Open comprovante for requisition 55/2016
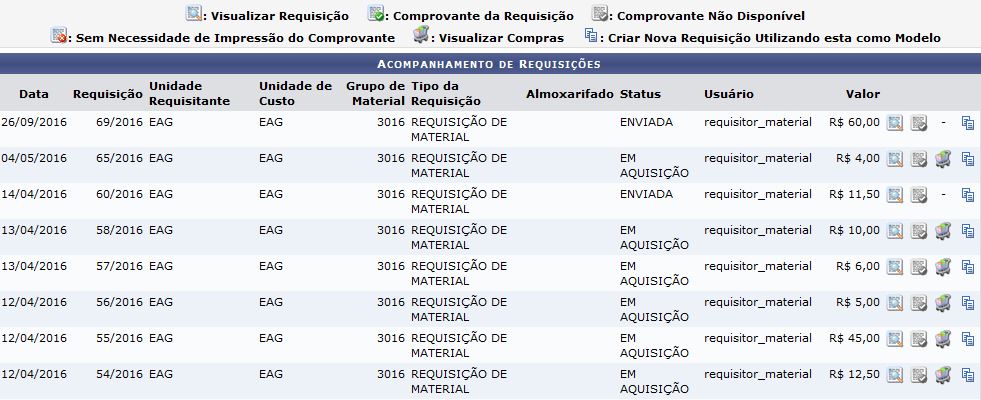This screenshot has width=981, height=400. [919, 339]
